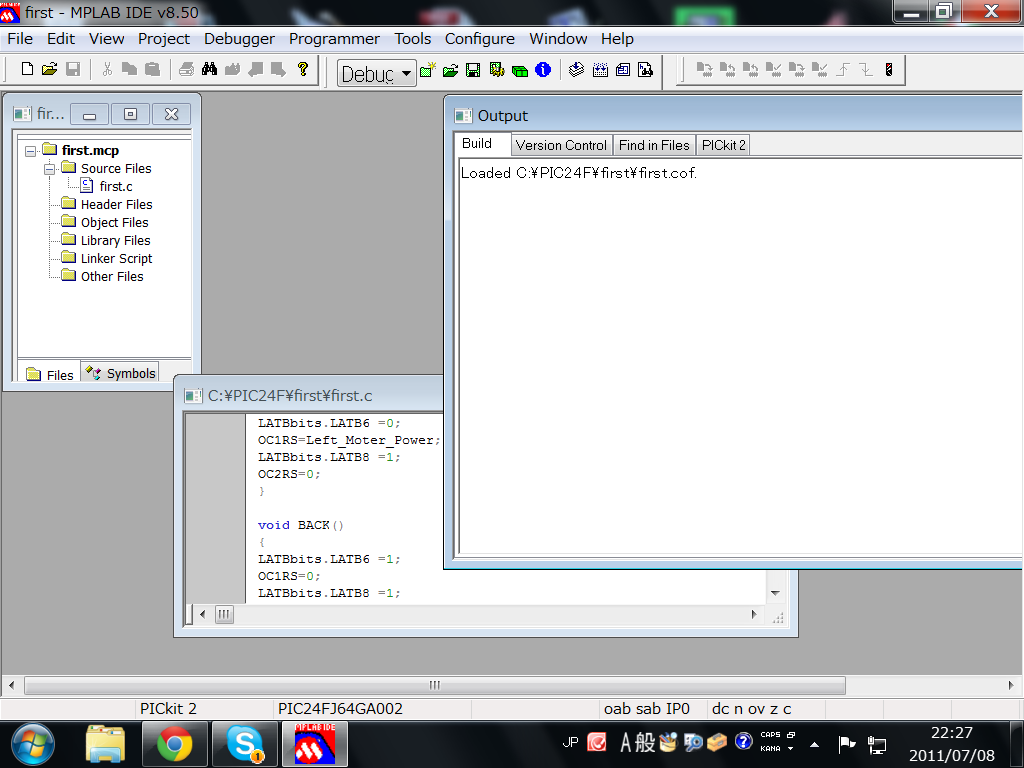
Task: Open Google Chrome from taskbar
Action: 175,744
